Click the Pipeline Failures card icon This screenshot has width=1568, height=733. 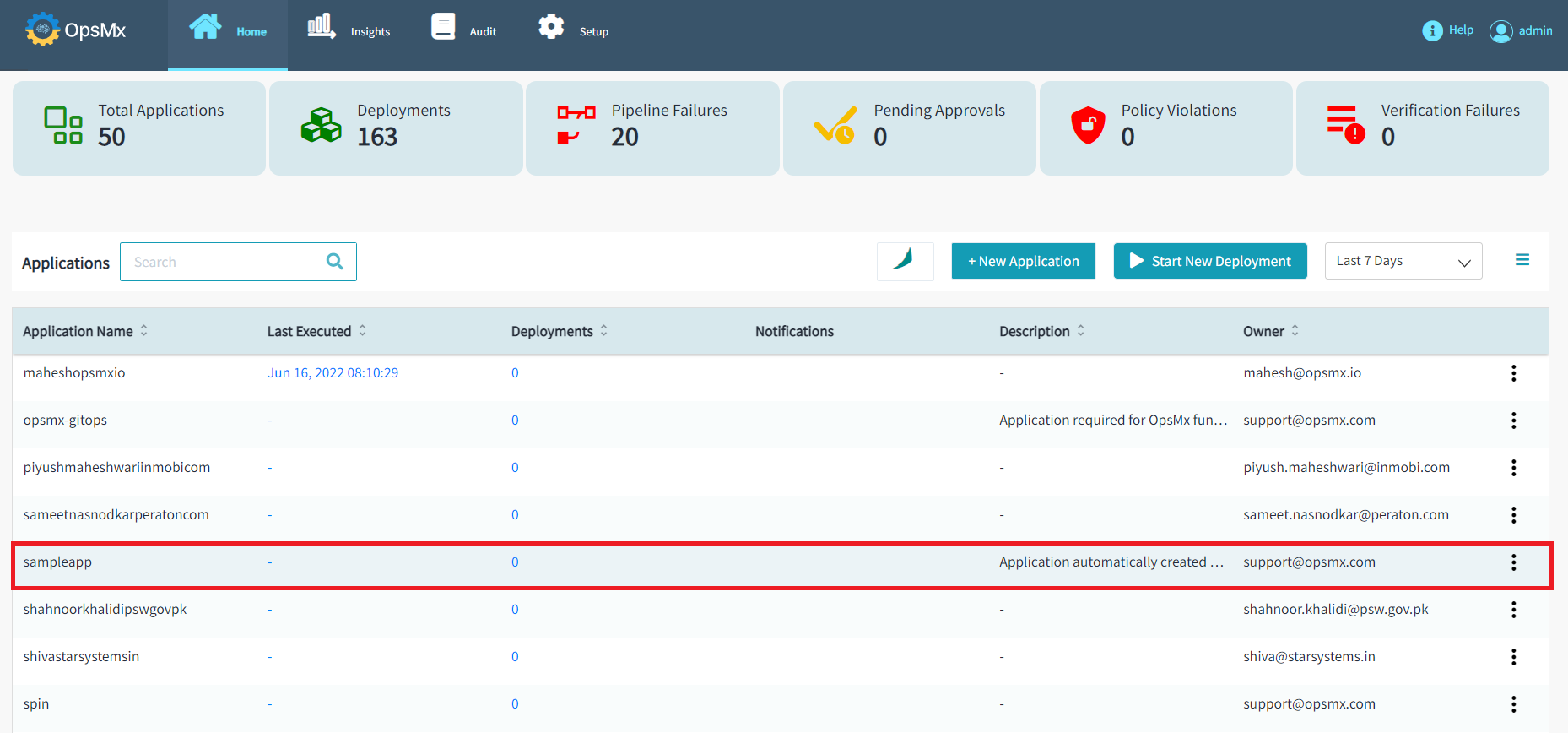tap(576, 125)
